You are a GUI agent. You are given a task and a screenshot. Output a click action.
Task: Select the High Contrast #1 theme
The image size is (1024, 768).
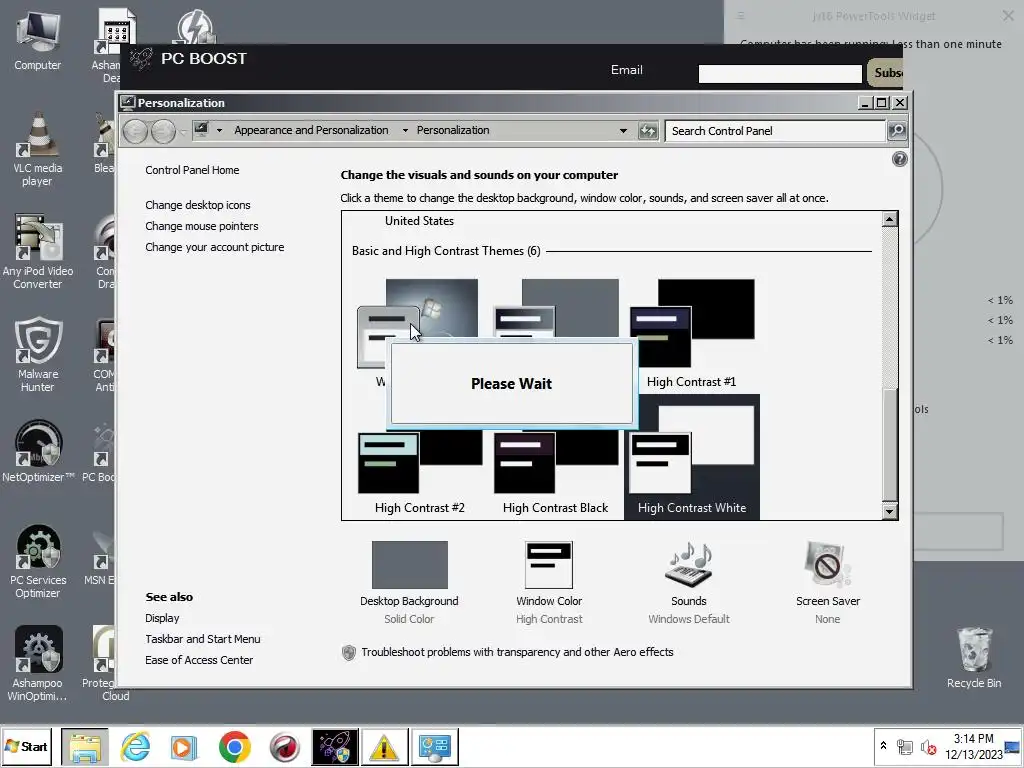click(x=692, y=333)
